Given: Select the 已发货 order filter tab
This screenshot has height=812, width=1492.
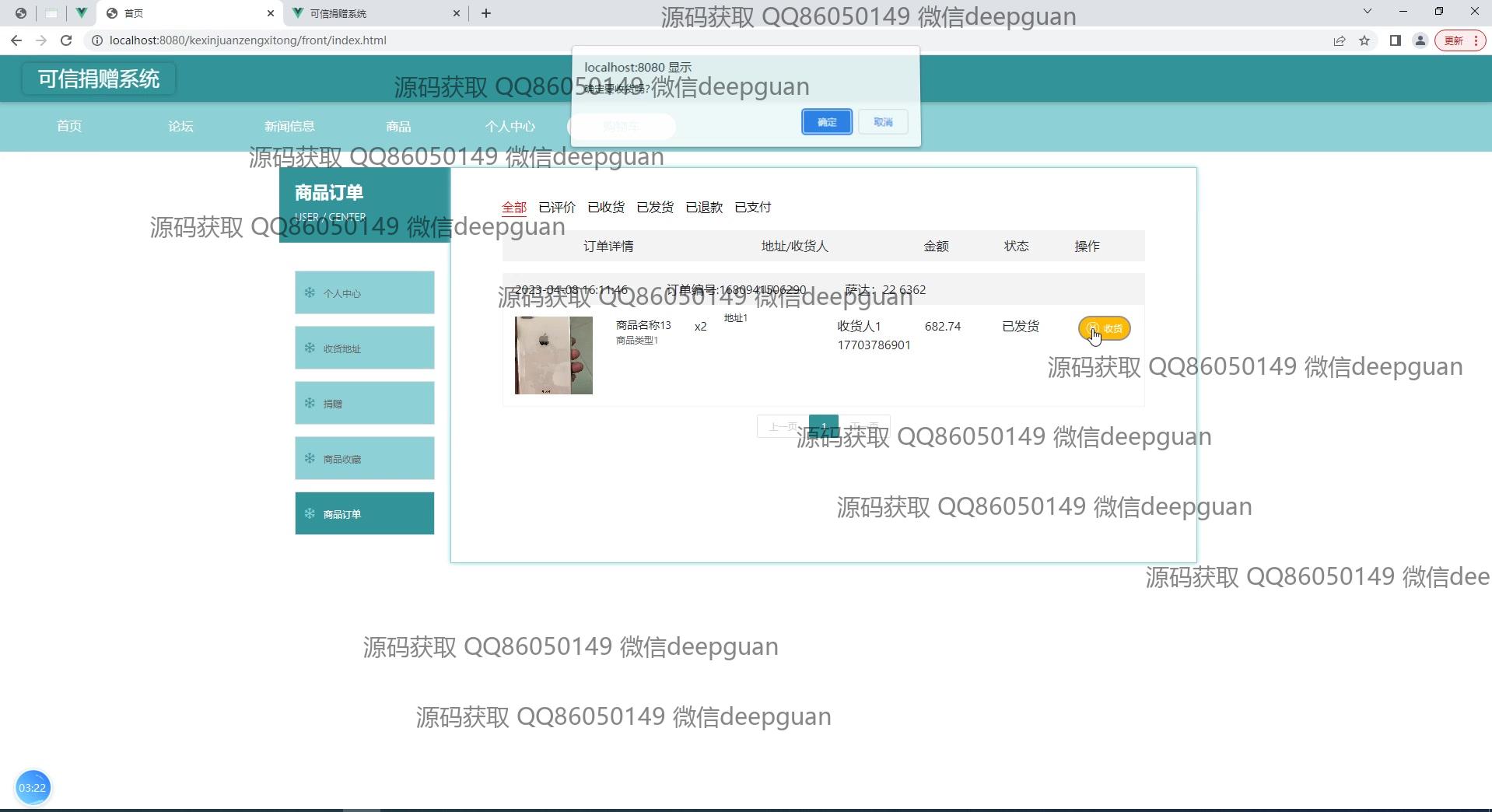Looking at the screenshot, I should [655, 207].
